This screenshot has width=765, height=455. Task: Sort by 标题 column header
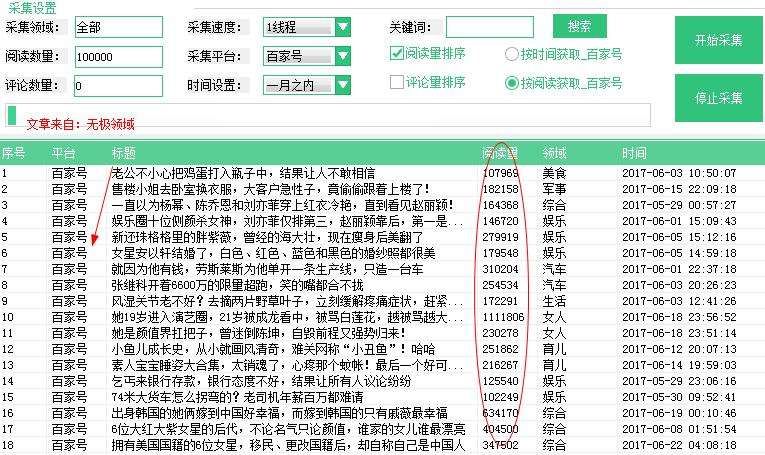(123, 153)
